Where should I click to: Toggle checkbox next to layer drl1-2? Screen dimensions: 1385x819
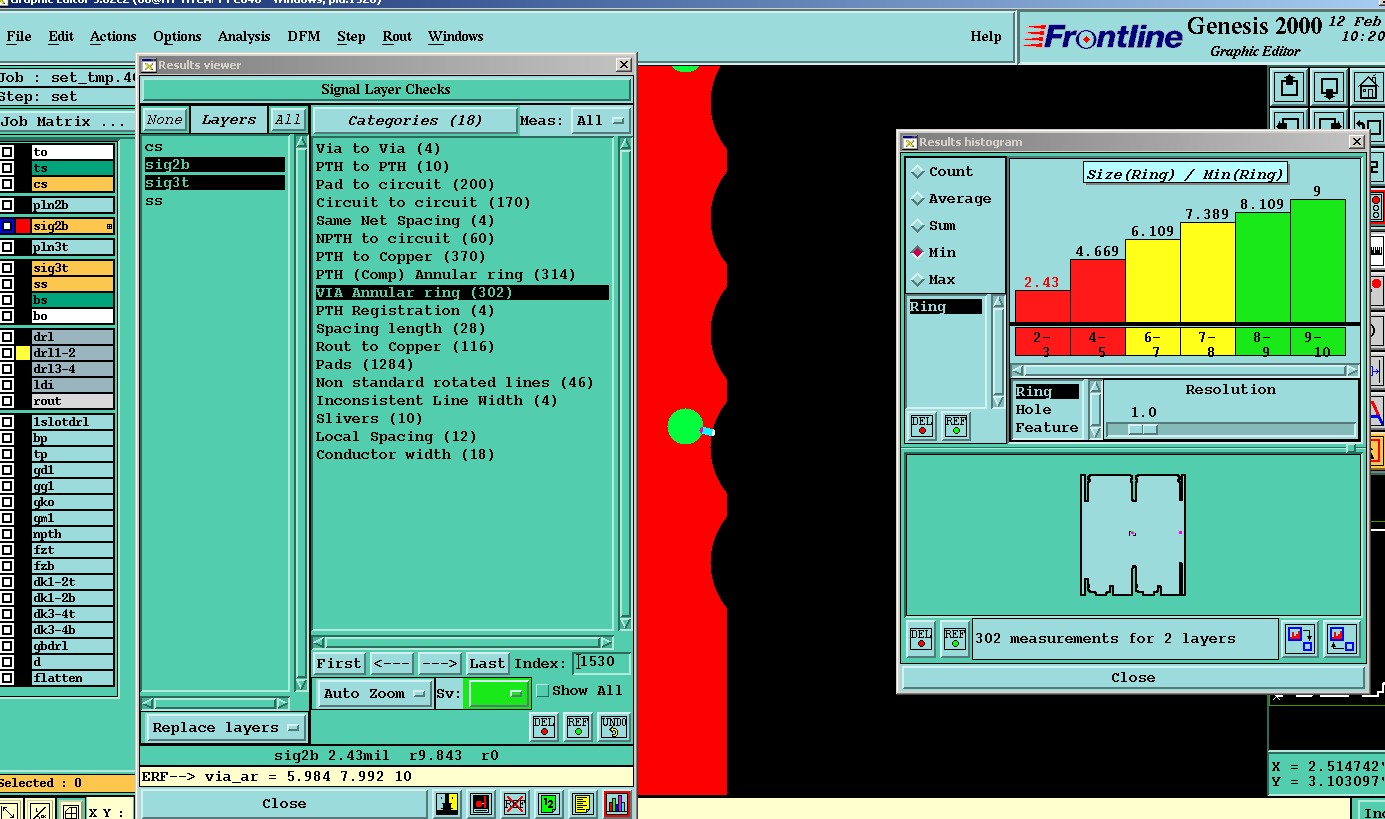8,353
